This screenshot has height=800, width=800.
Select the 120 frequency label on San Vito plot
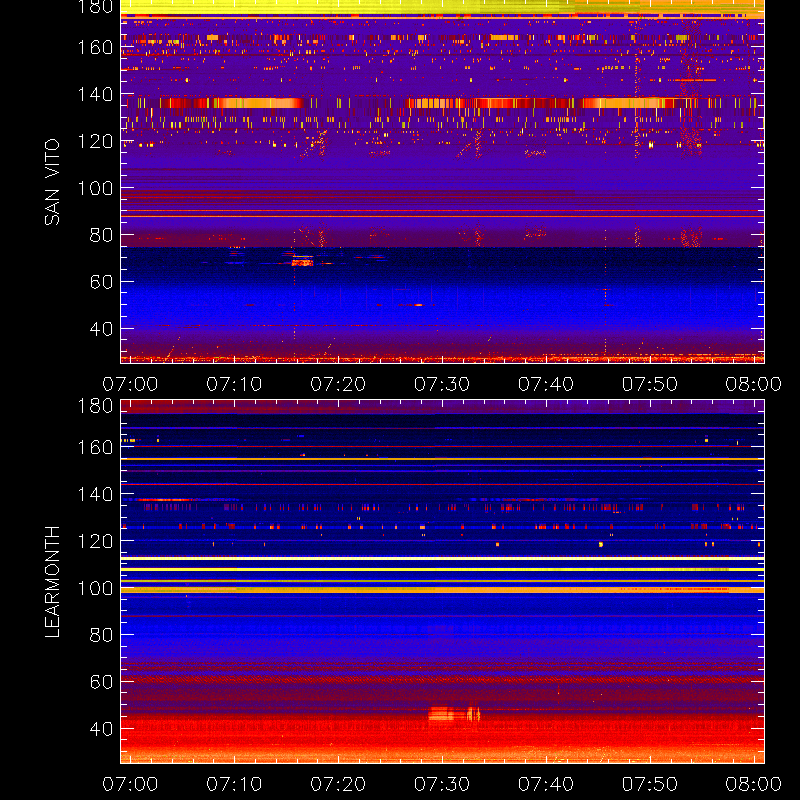95,141
